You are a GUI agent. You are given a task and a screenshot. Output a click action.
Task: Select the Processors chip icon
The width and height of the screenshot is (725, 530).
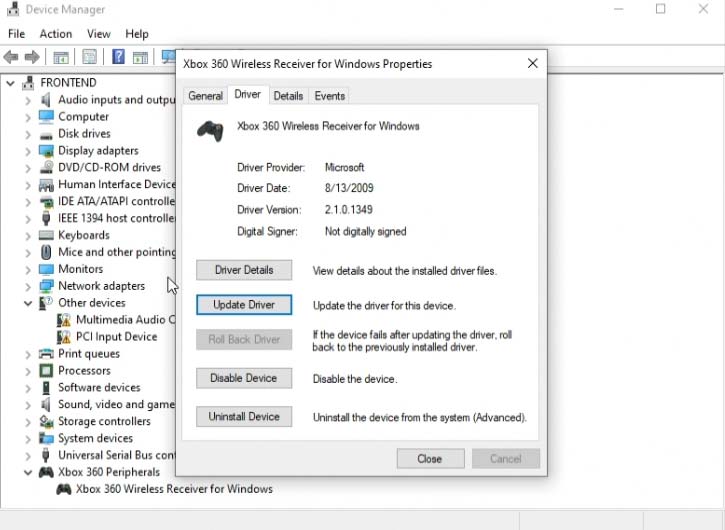coord(46,370)
